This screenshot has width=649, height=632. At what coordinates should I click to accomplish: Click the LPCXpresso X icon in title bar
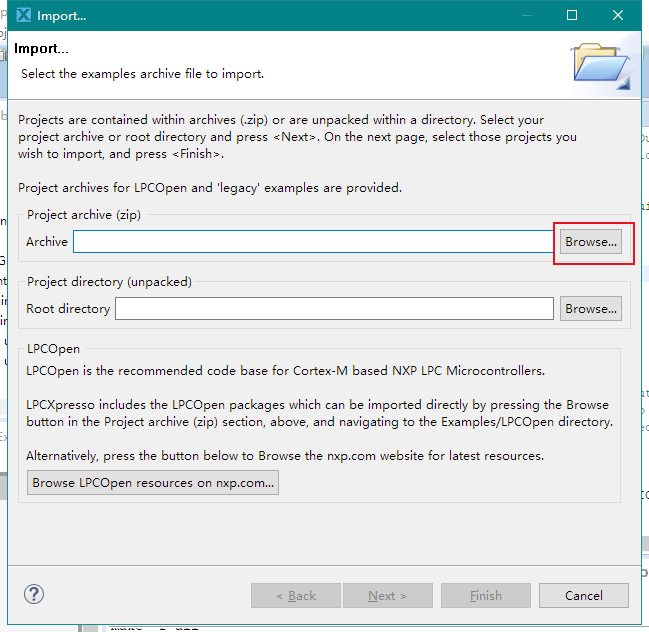tap(24, 15)
